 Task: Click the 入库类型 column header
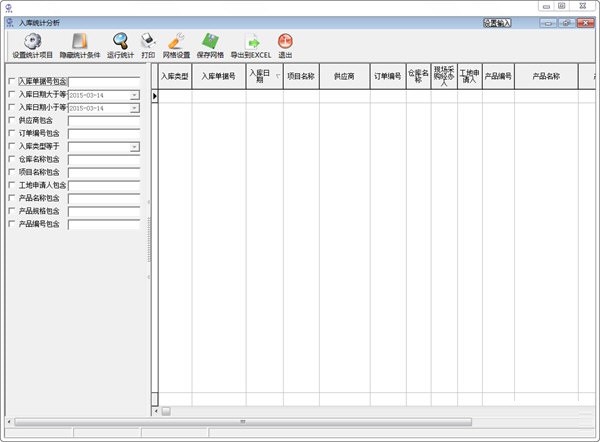click(x=175, y=77)
